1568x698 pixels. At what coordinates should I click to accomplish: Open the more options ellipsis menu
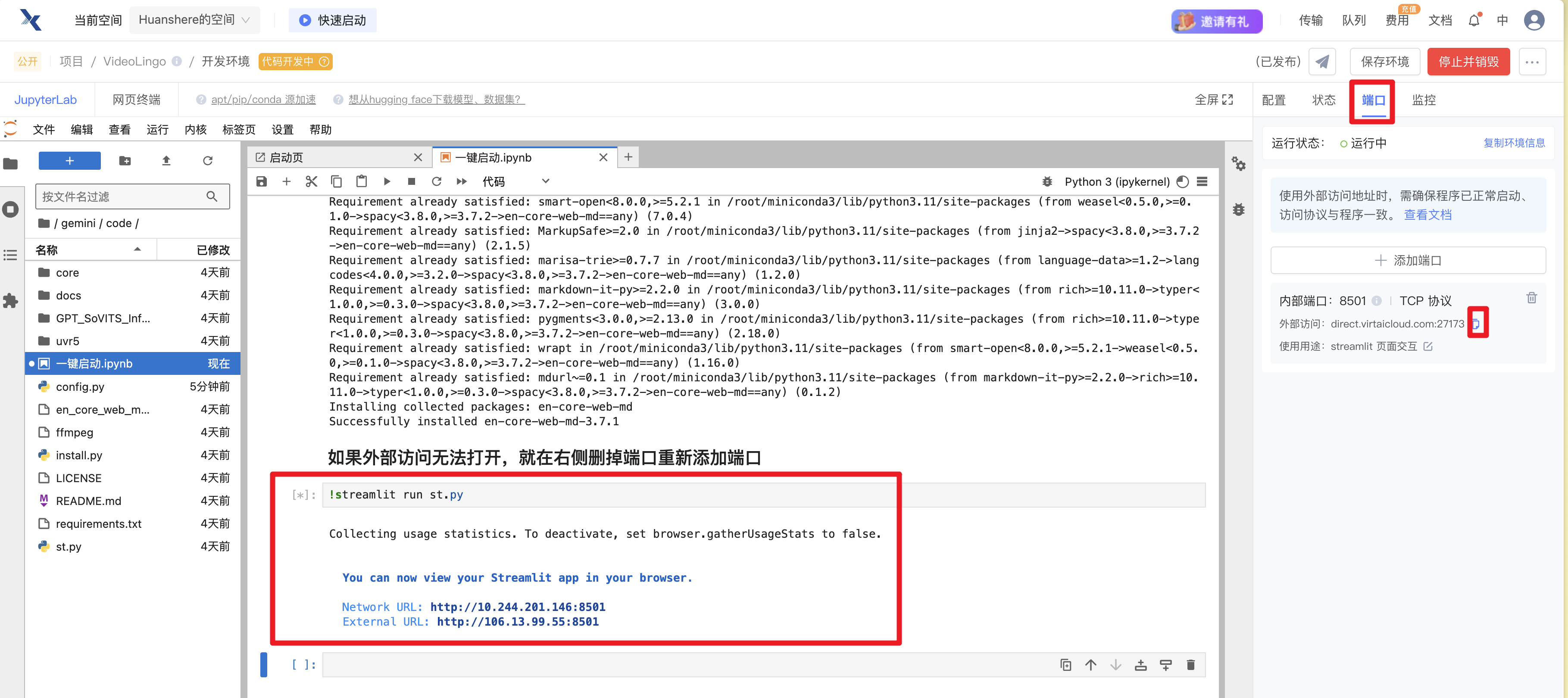[x=1531, y=62]
